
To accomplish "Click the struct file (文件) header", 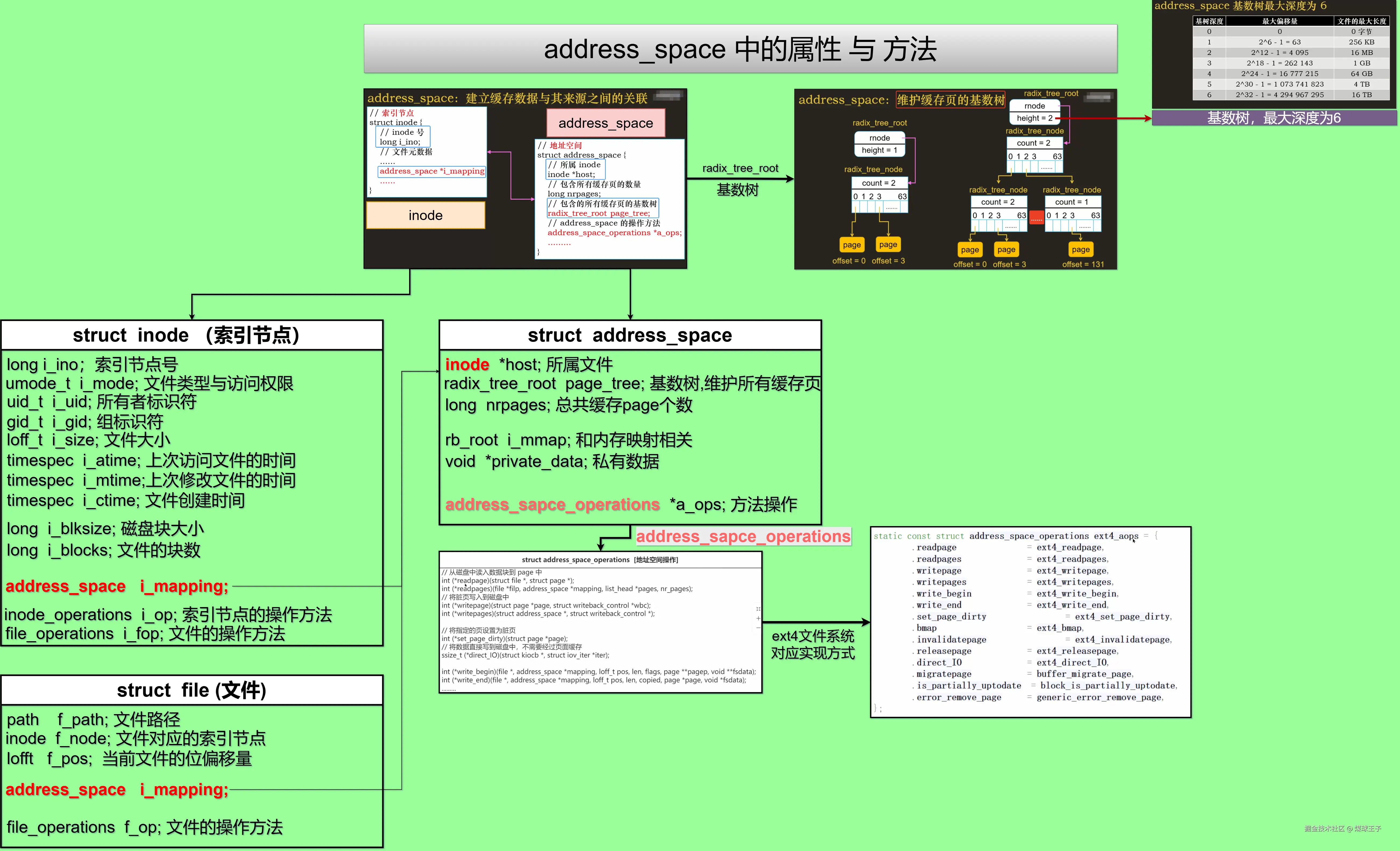I will pyautogui.click(x=192, y=690).
